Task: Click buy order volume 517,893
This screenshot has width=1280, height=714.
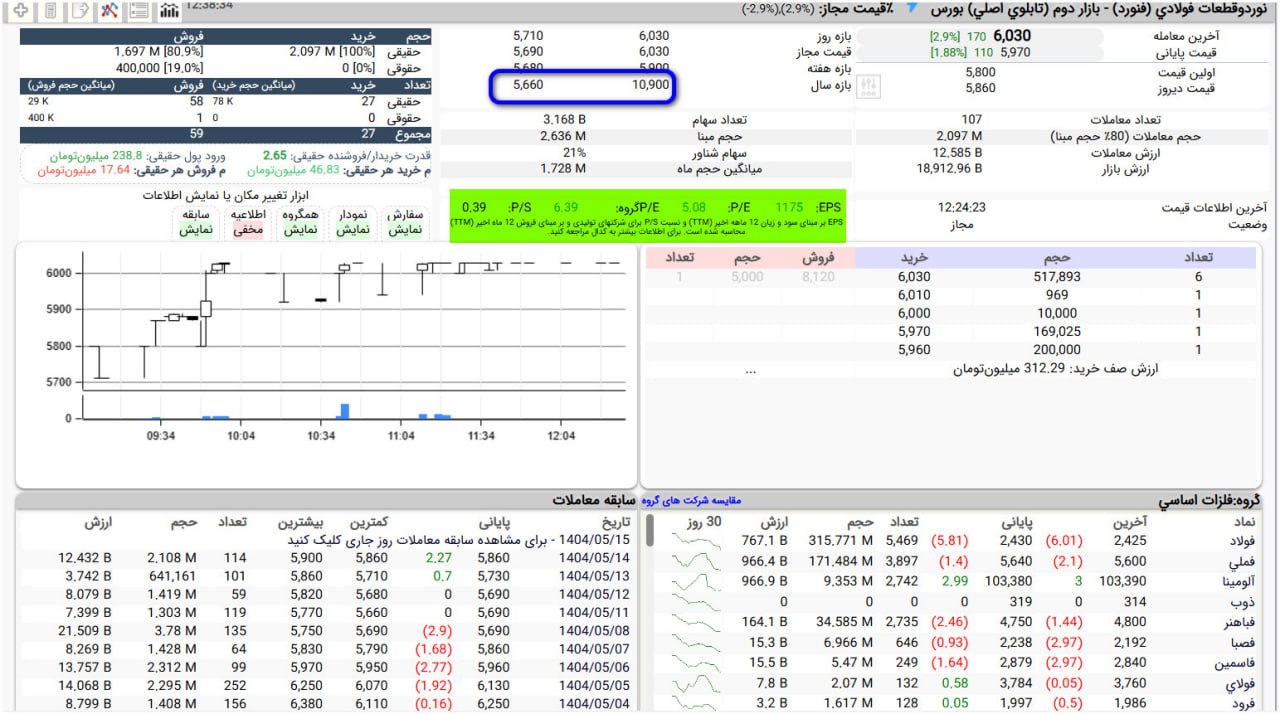Action: pyautogui.click(x=1057, y=277)
